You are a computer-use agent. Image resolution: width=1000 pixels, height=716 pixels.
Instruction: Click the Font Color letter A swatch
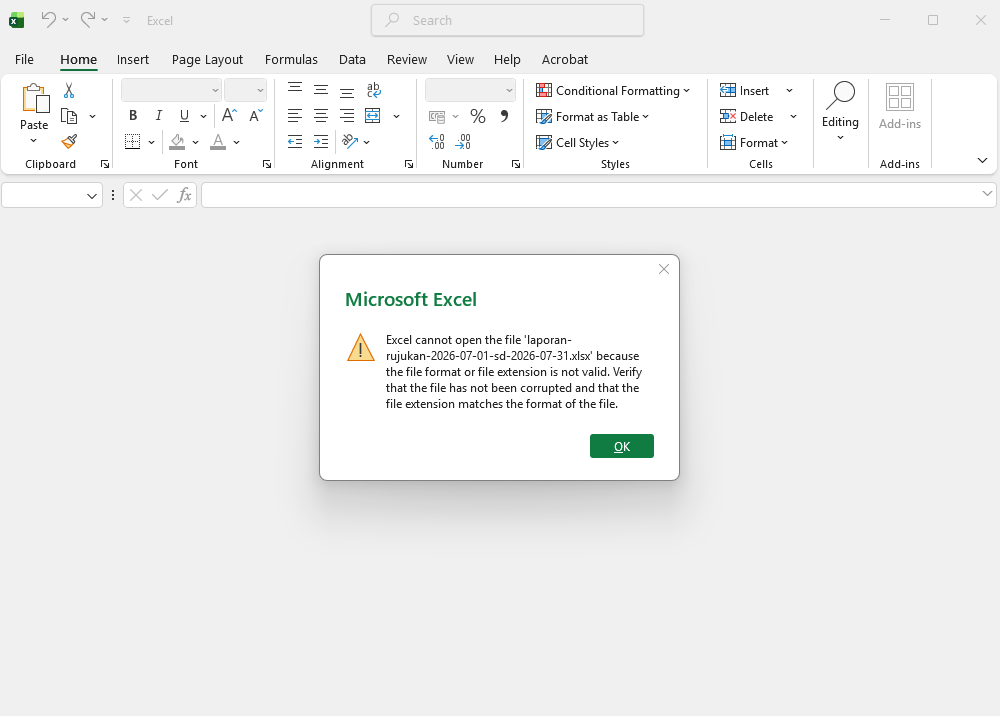click(x=218, y=142)
